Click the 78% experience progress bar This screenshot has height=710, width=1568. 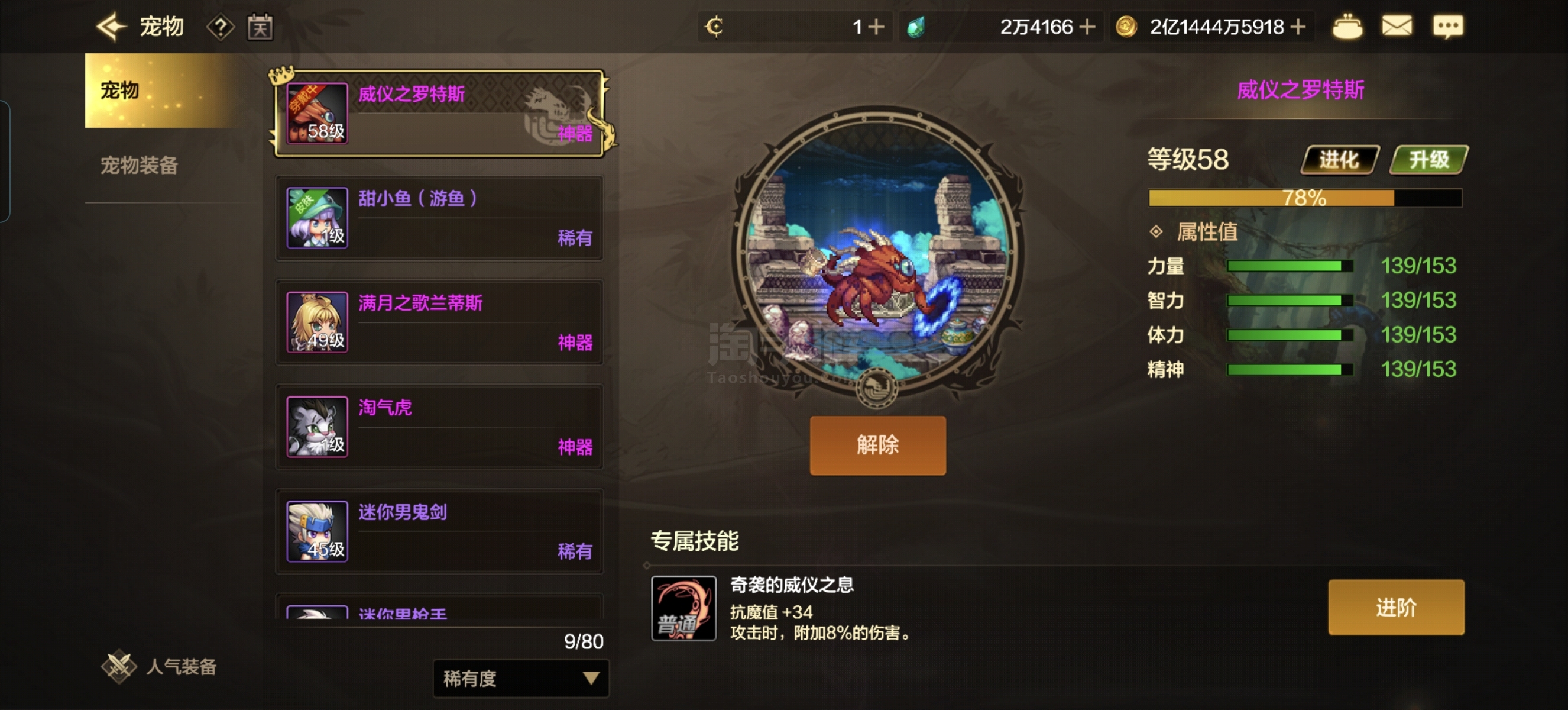[x=1304, y=197]
